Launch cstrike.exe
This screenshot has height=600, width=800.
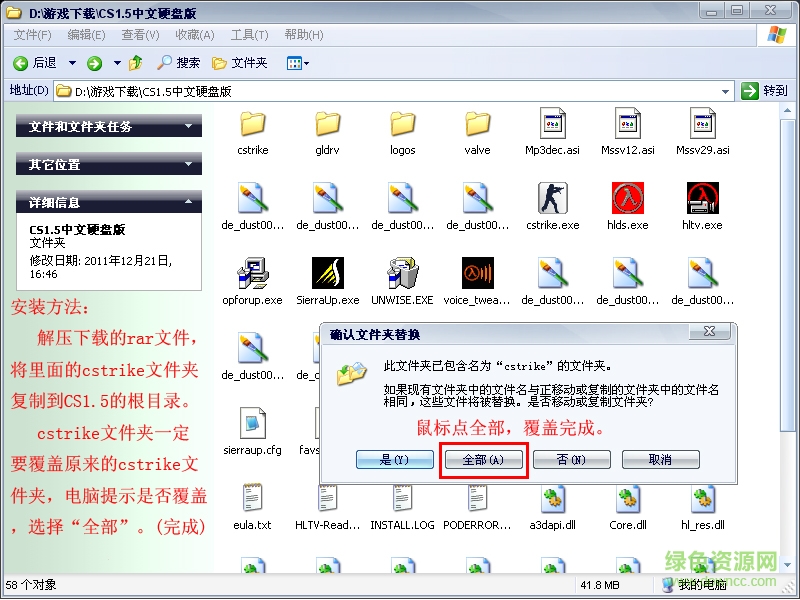[x=552, y=197]
